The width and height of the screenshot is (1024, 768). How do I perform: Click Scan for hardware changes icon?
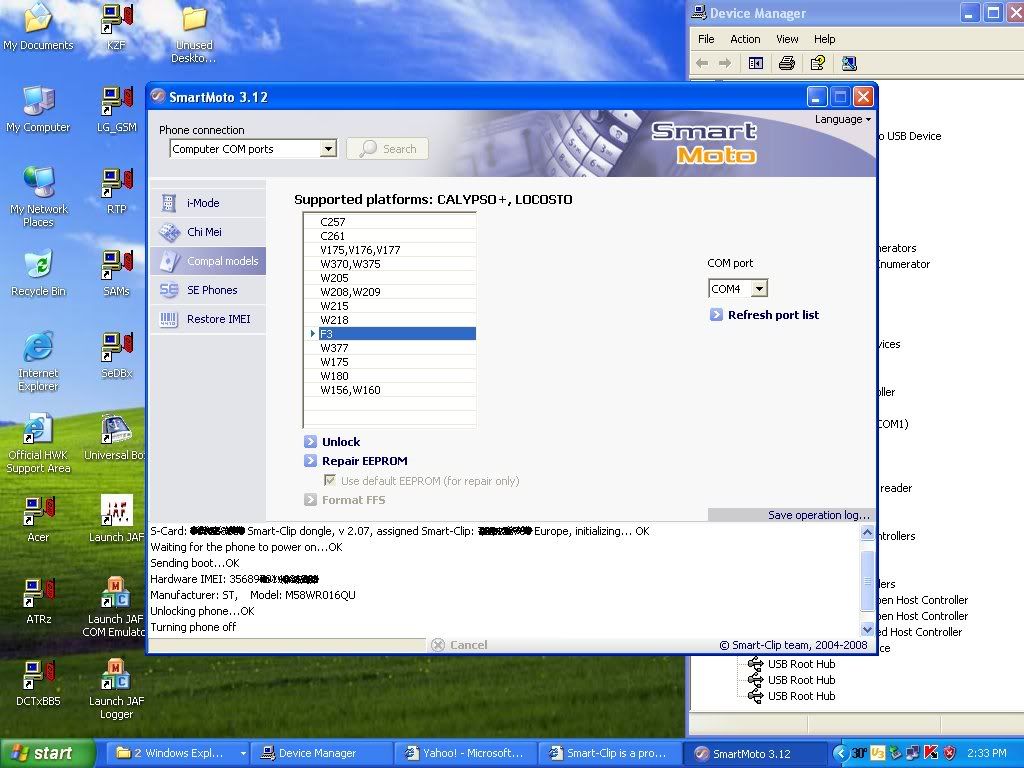849,63
